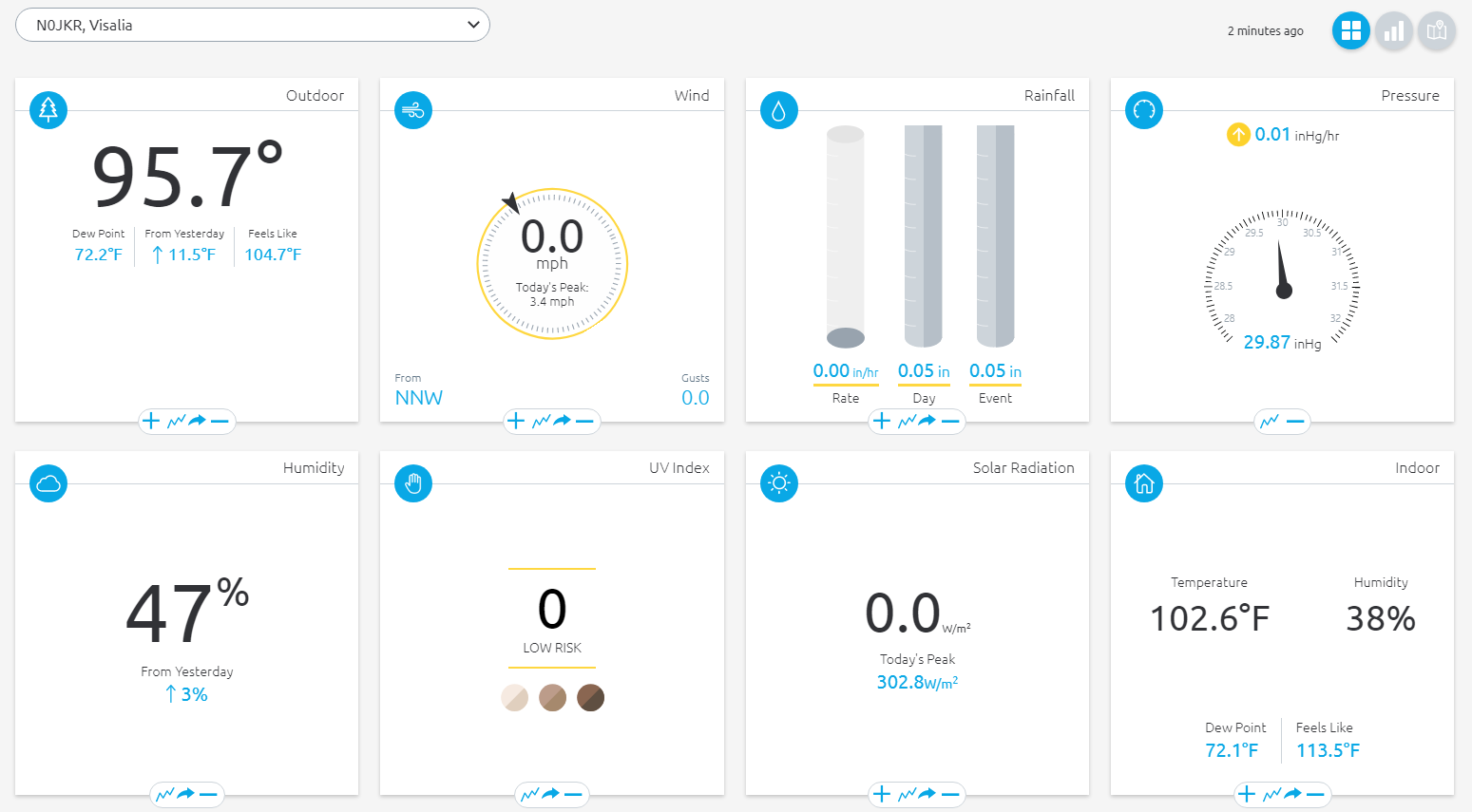Image resolution: width=1472 pixels, height=812 pixels.
Task: Expand the Outdoor tile with plus
Action: pyautogui.click(x=151, y=421)
